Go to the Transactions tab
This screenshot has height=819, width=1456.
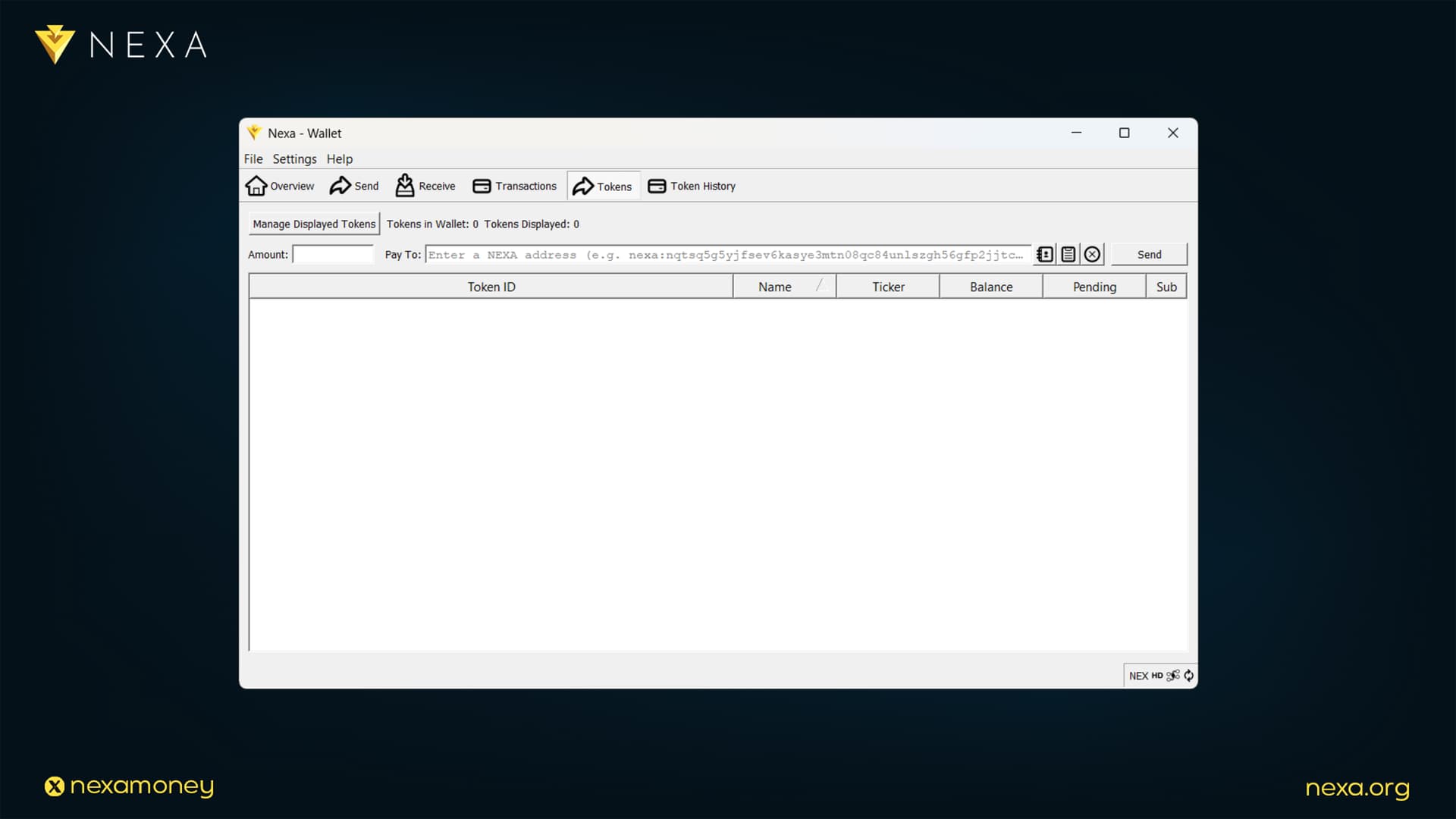click(515, 186)
